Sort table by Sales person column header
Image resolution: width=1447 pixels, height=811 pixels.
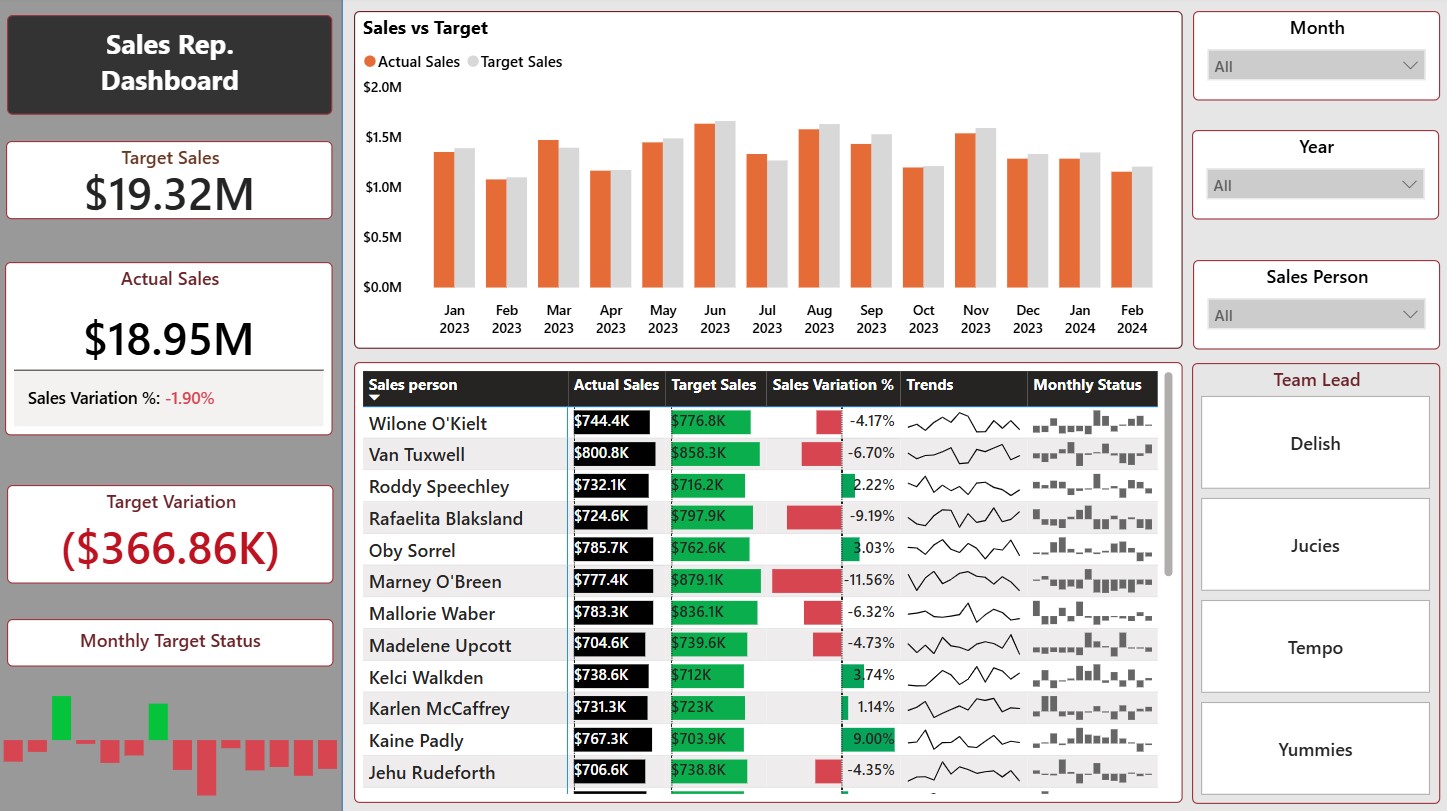[413, 385]
